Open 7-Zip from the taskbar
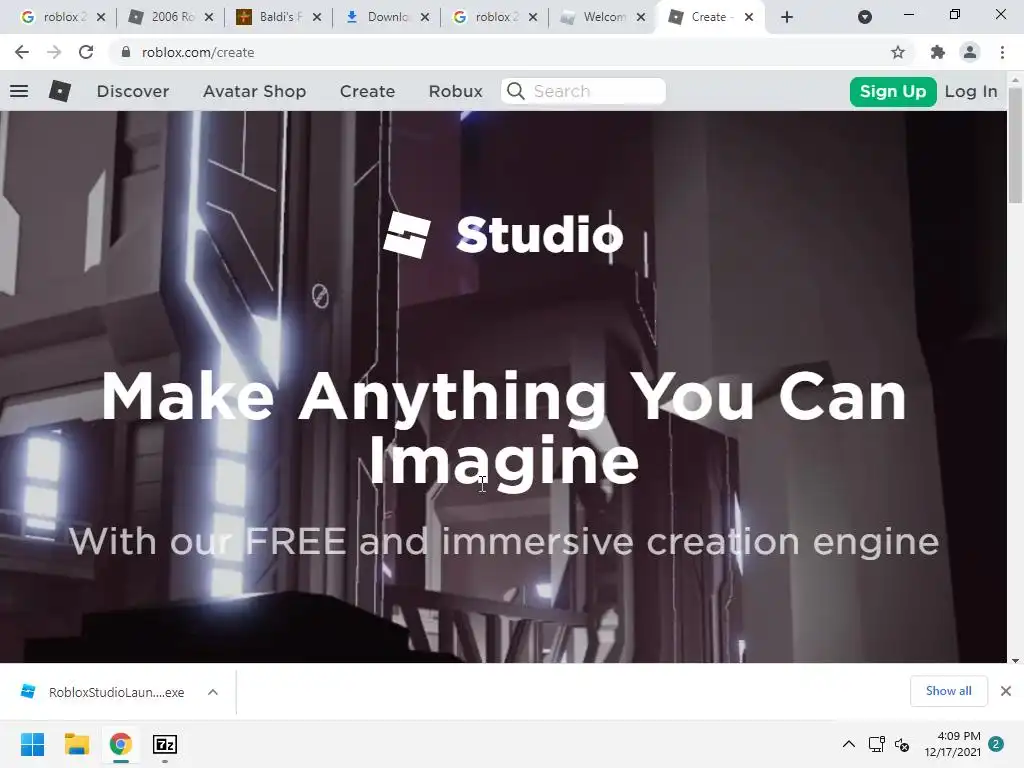1024x768 pixels. click(165, 744)
